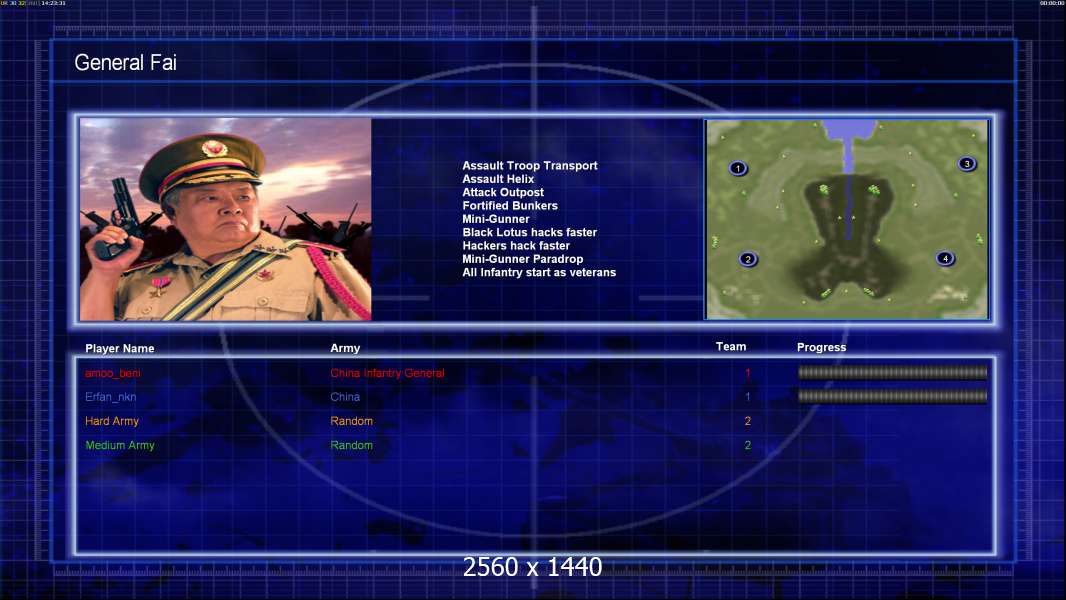Screen dimensions: 1066x600
Task: Click 'Assault Troop Transport' ability text
Action: pos(530,165)
